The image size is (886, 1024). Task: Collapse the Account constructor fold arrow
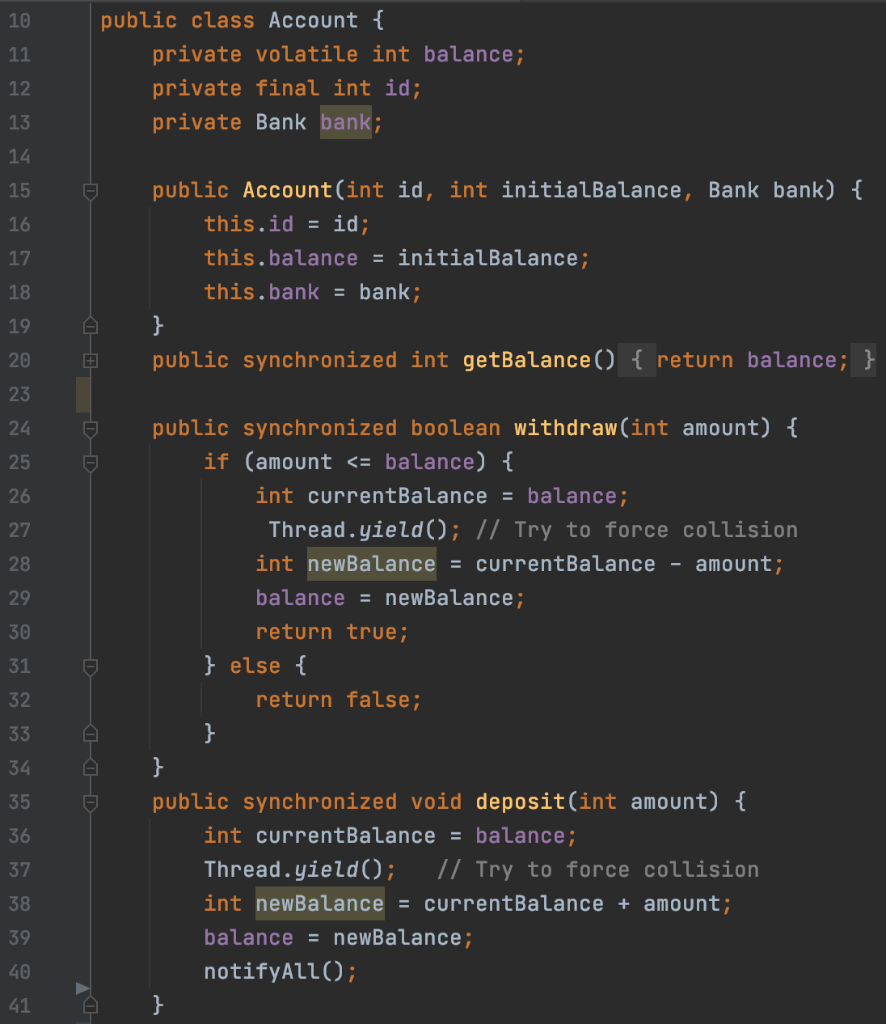pos(89,191)
